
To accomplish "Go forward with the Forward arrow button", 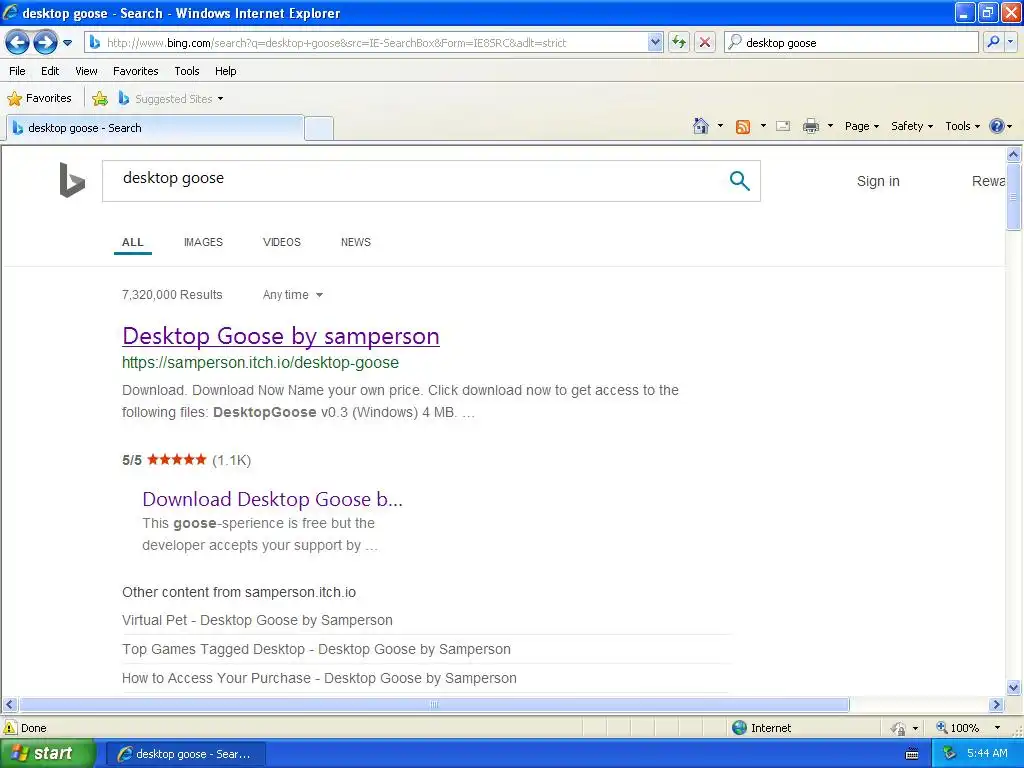I will (x=45, y=43).
